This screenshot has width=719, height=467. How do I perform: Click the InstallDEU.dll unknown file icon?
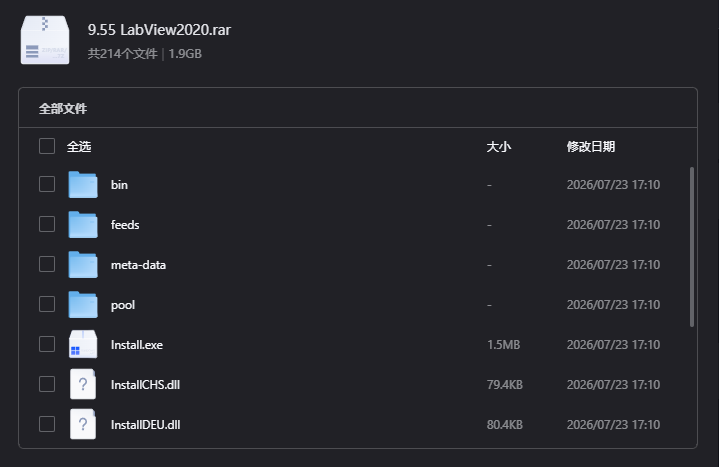pyautogui.click(x=83, y=424)
